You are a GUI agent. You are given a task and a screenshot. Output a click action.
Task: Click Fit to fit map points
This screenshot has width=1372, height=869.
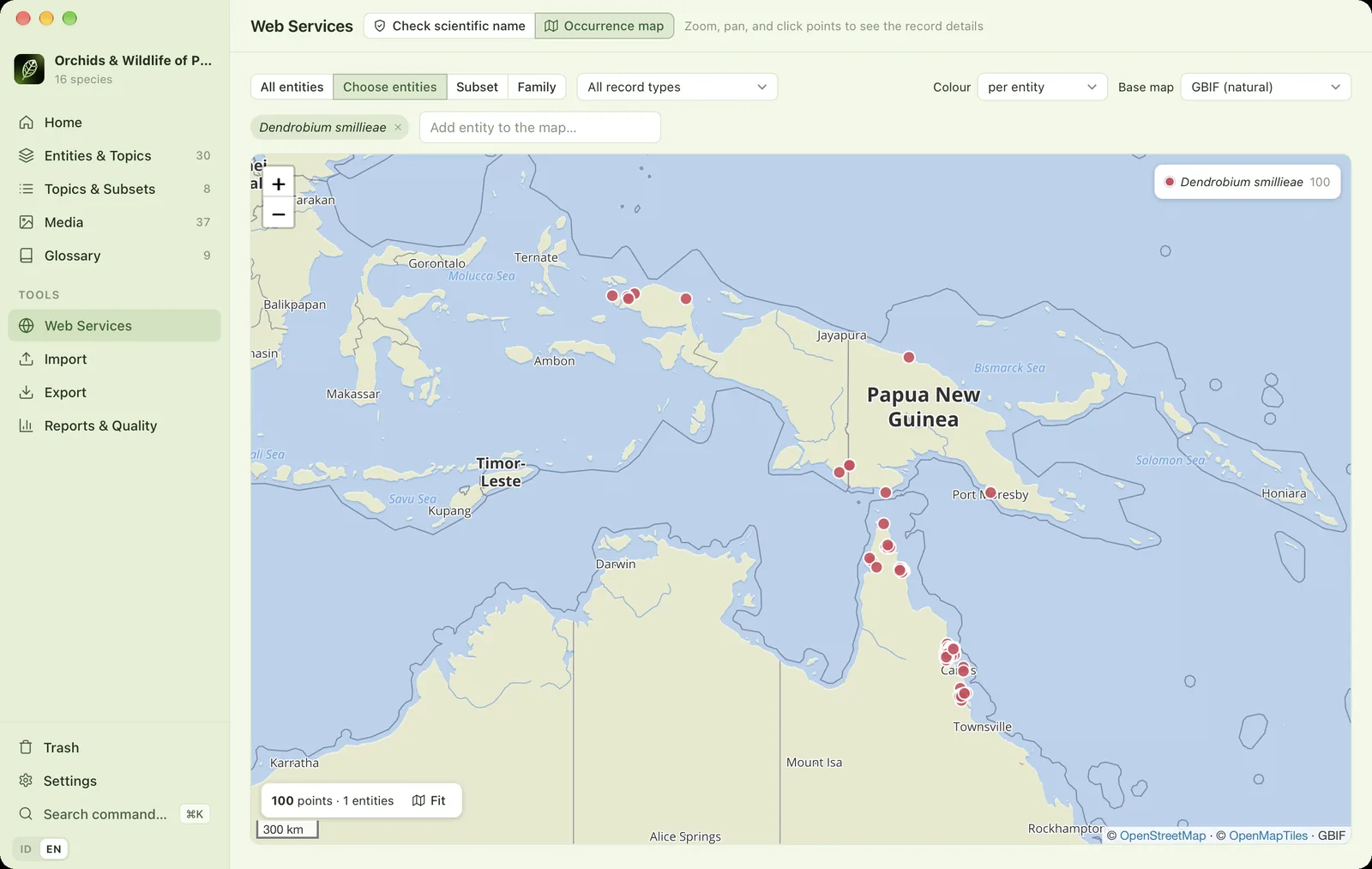(x=429, y=801)
